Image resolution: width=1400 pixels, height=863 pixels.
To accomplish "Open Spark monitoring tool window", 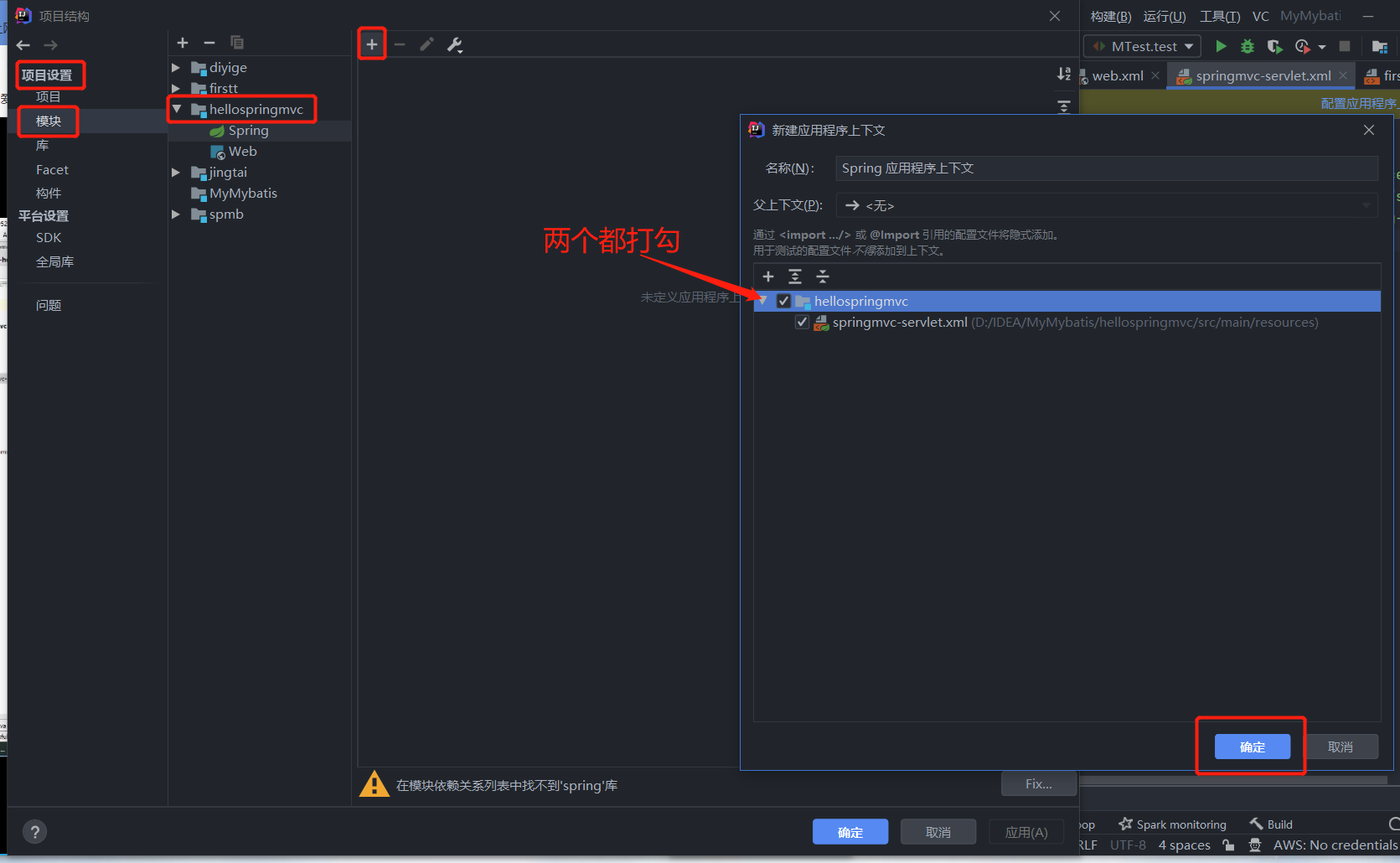I will pyautogui.click(x=1172, y=824).
